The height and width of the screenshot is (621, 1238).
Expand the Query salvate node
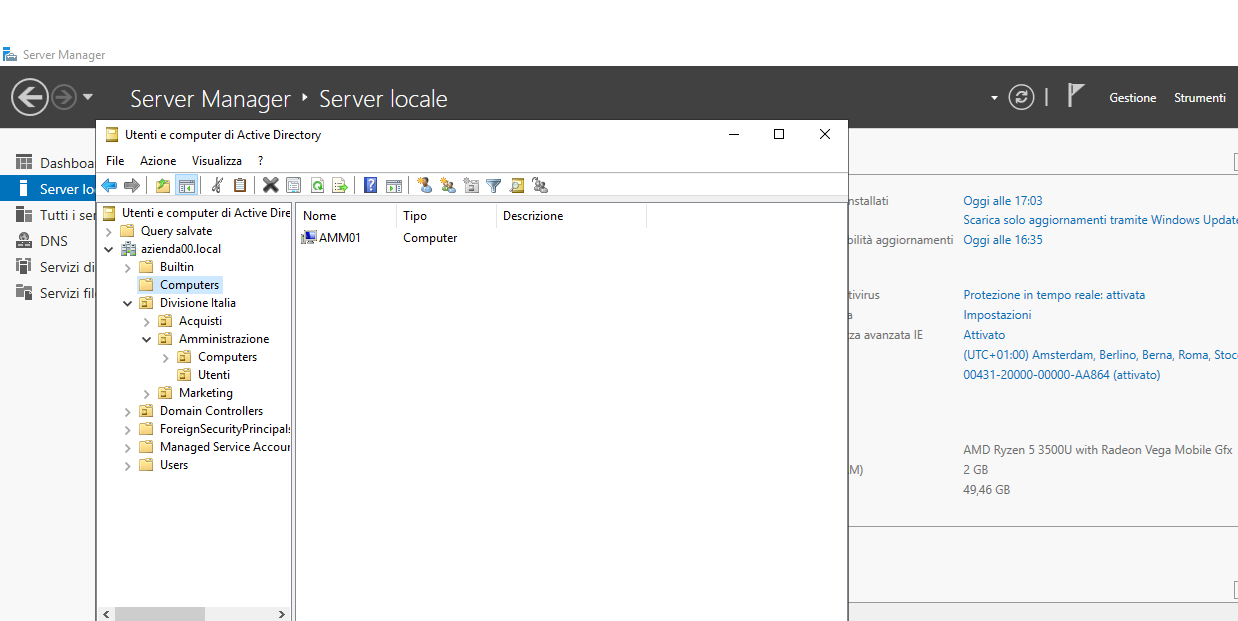point(109,231)
